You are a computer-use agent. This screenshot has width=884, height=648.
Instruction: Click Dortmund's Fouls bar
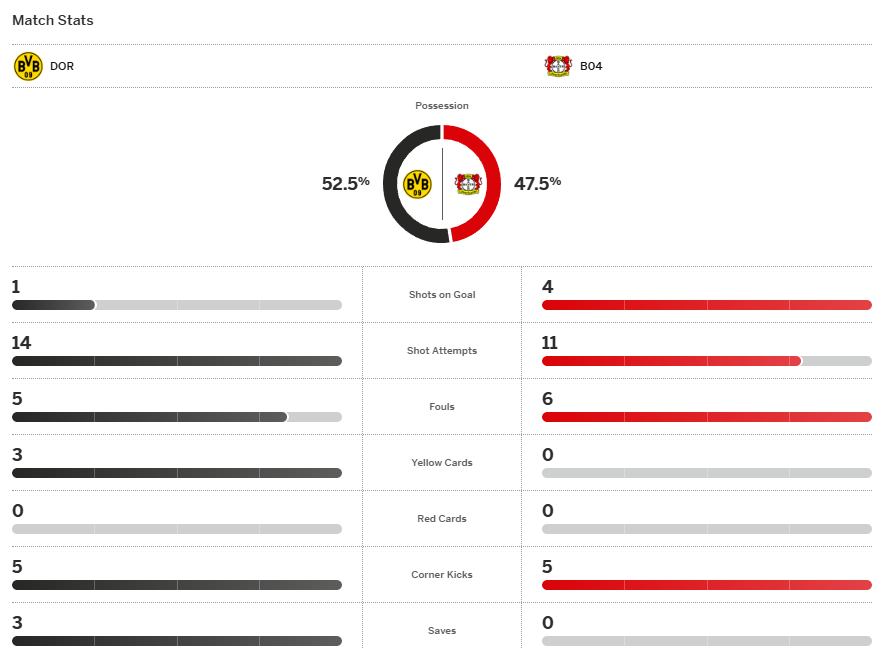pos(177,417)
